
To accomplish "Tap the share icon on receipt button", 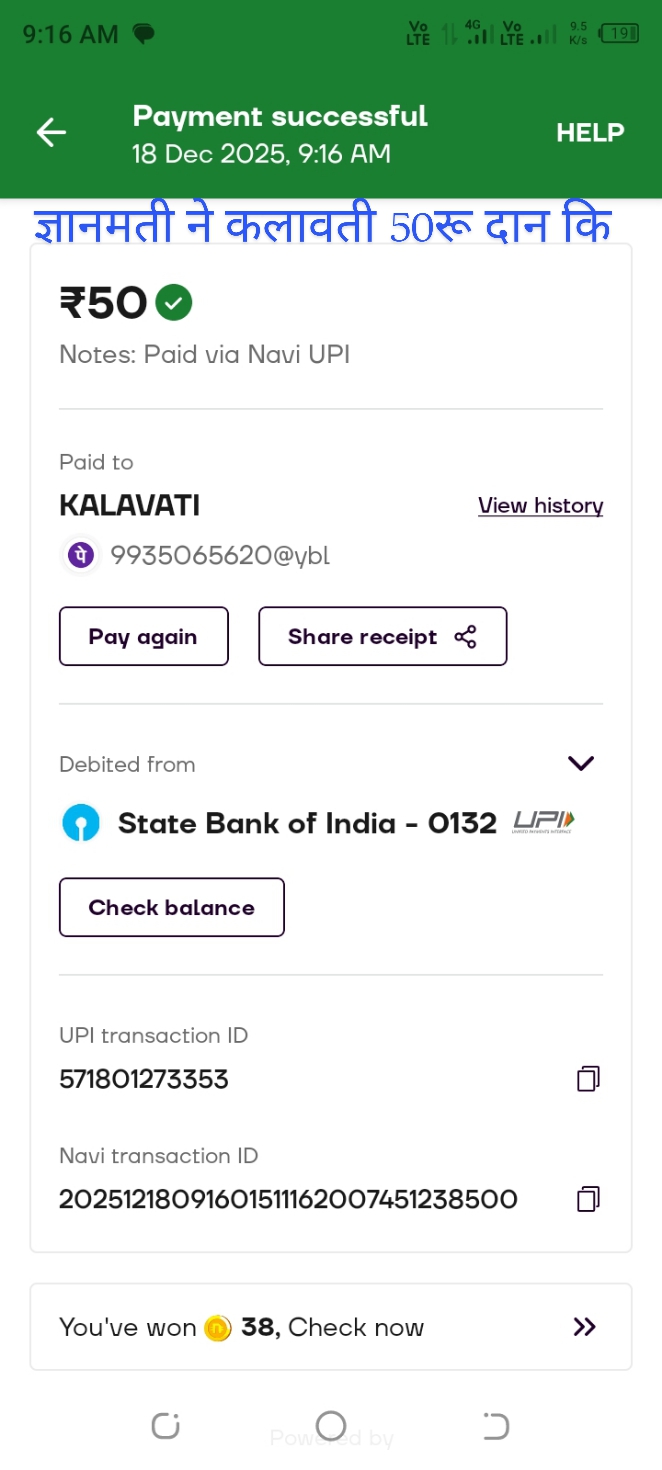I will point(465,637).
